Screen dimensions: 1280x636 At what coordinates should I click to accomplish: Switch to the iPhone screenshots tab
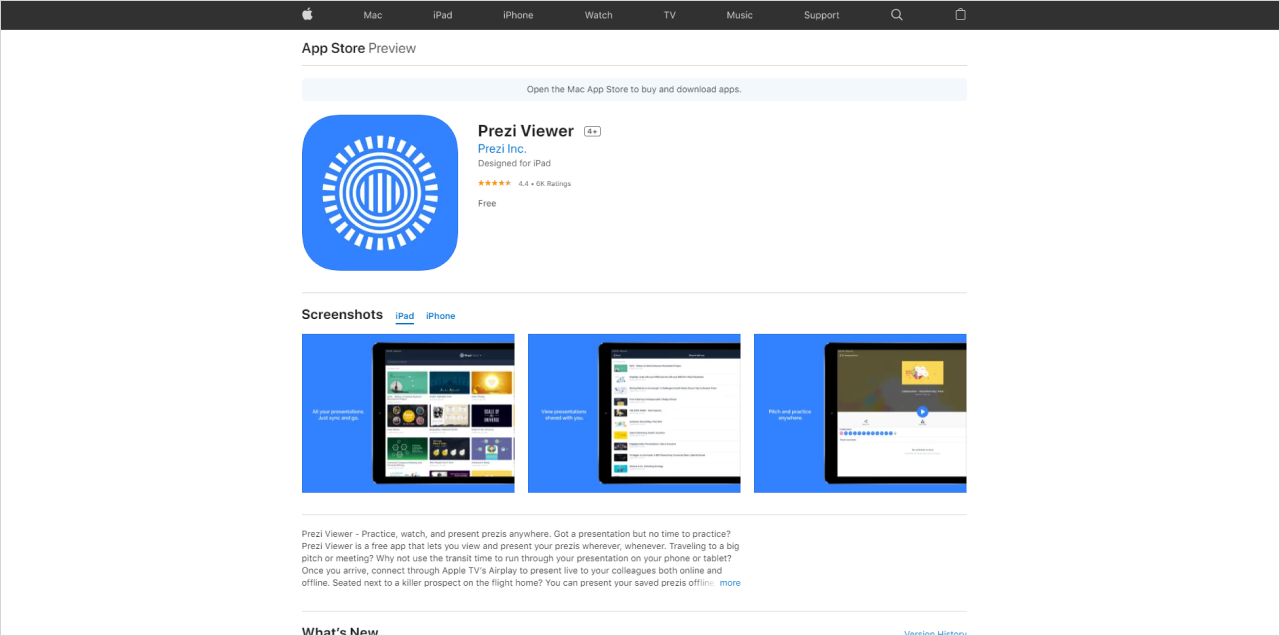click(440, 316)
